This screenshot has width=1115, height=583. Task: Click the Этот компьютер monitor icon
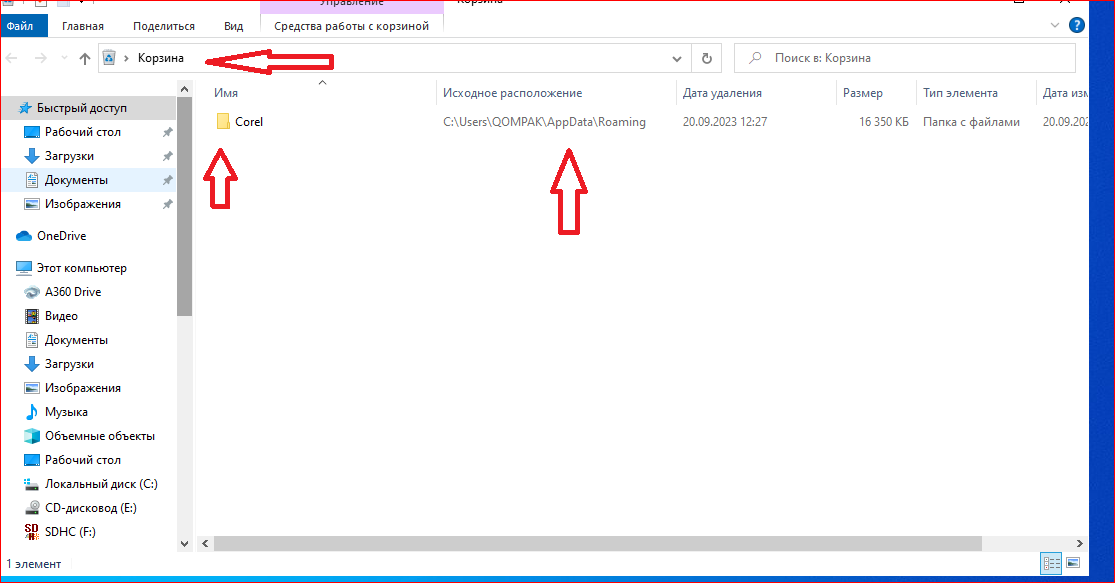(23, 268)
